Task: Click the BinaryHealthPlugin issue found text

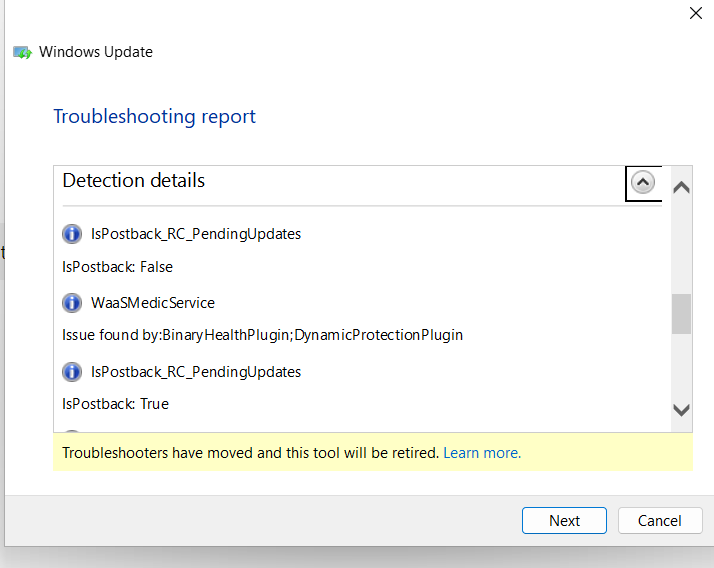Action: click(x=263, y=335)
